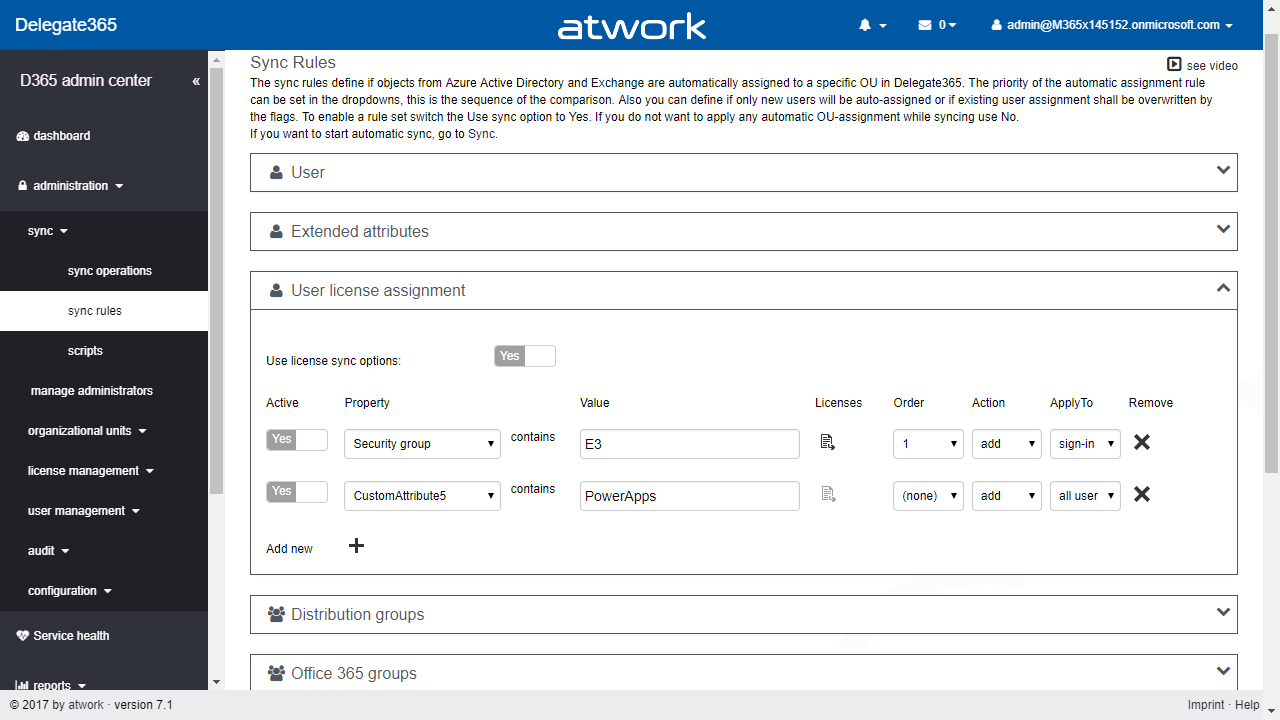The image size is (1280, 720).
Task: Click the atwork logo
Action: coord(632,26)
